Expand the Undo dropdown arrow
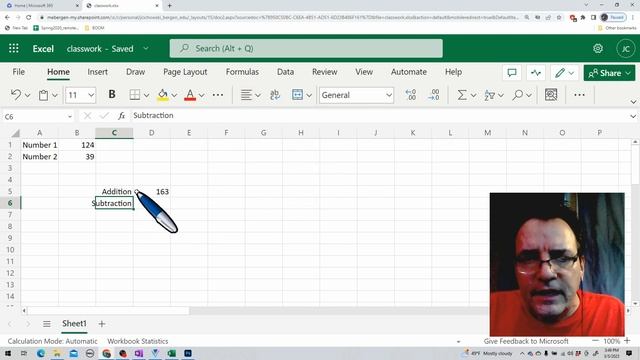 coord(27,96)
